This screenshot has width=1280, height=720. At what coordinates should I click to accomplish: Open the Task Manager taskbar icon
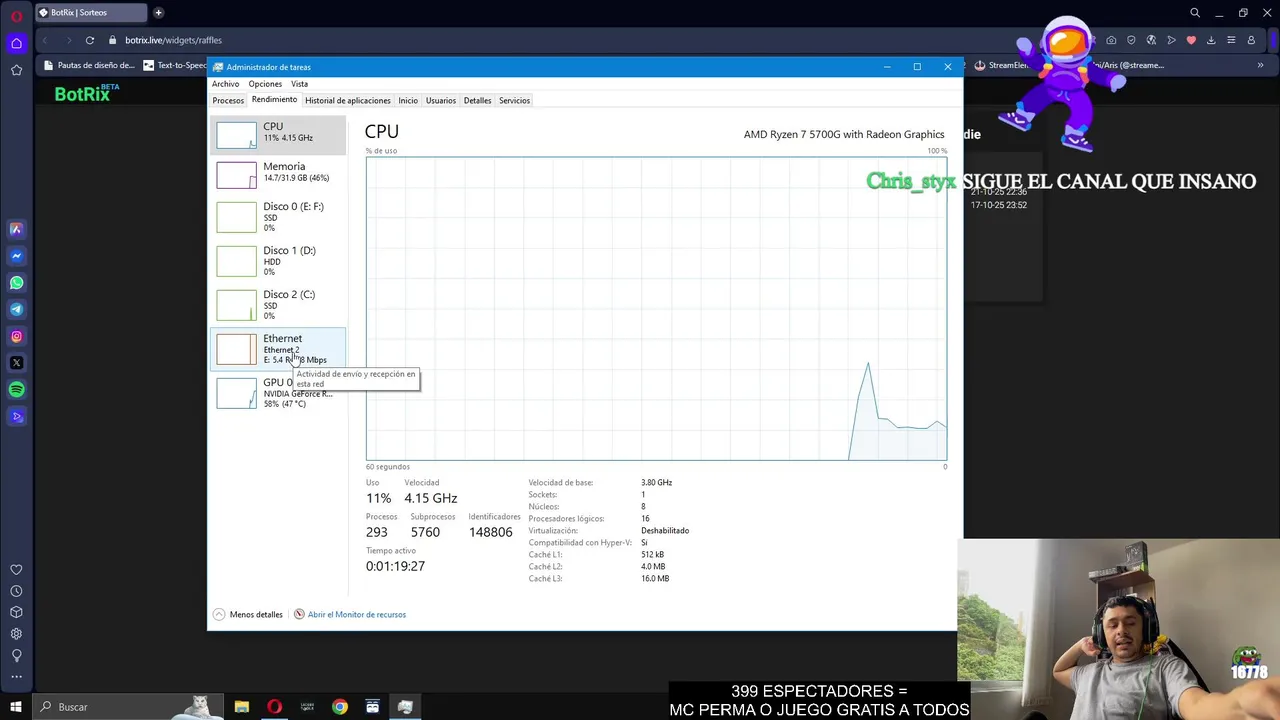click(x=405, y=707)
